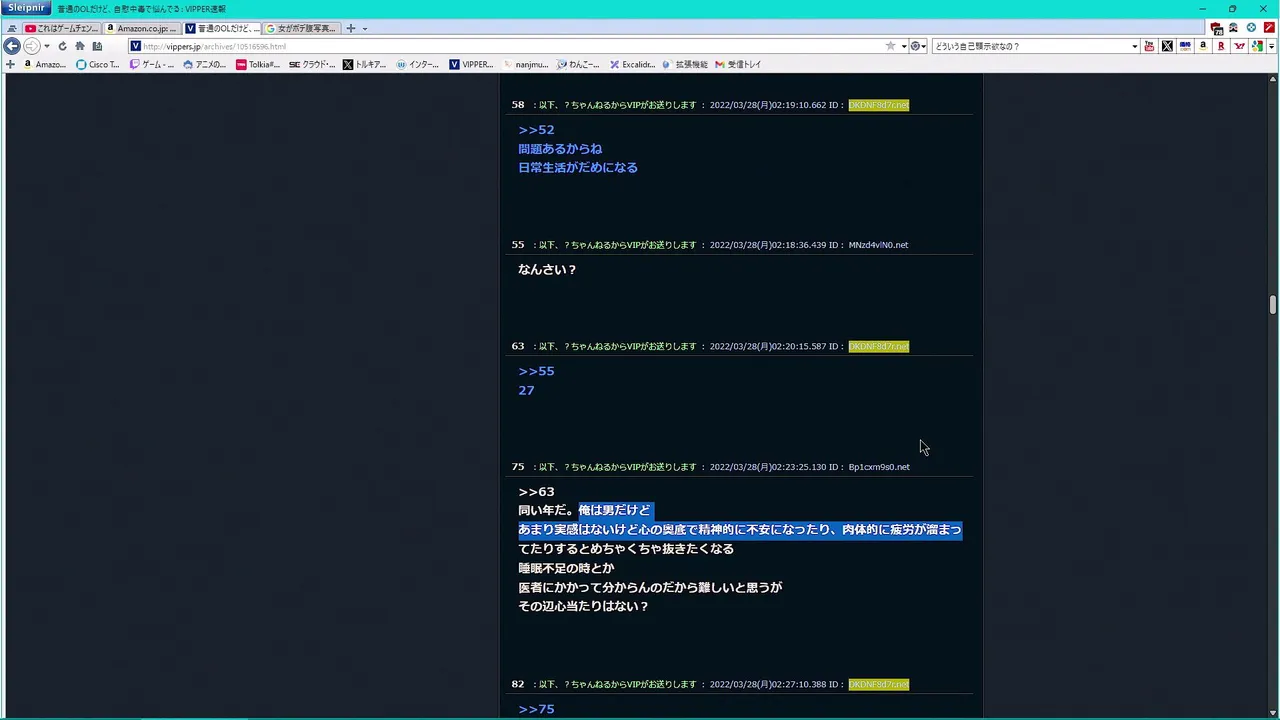Image resolution: width=1280 pixels, height=720 pixels.
Task: Open 拡張機能 bookmark
Action: tap(685, 64)
